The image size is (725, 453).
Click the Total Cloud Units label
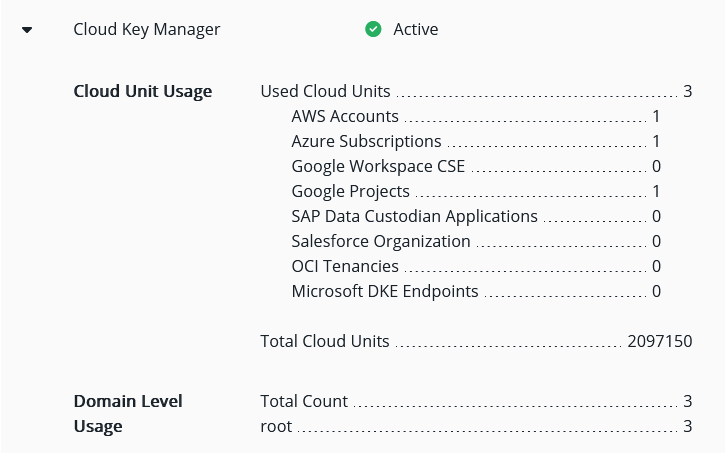pos(325,341)
